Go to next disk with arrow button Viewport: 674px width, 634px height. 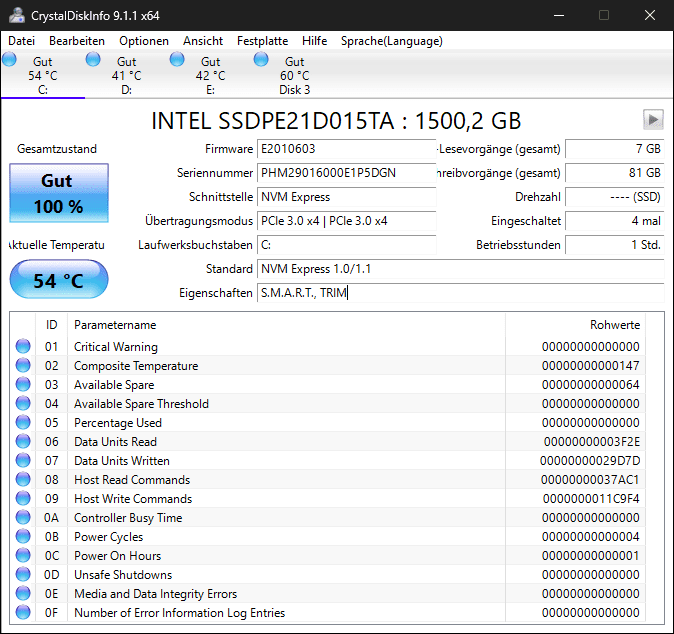coord(653,119)
